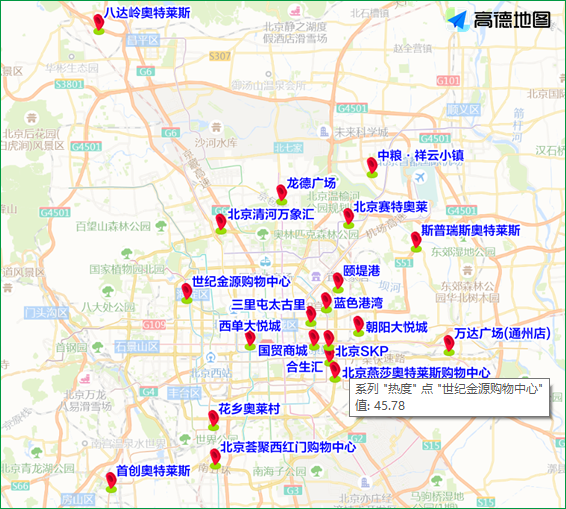The height and width of the screenshot is (509, 566).
Task: Click the 斯普瑞斯奥特莱斯 red pin
Action: tap(416, 242)
